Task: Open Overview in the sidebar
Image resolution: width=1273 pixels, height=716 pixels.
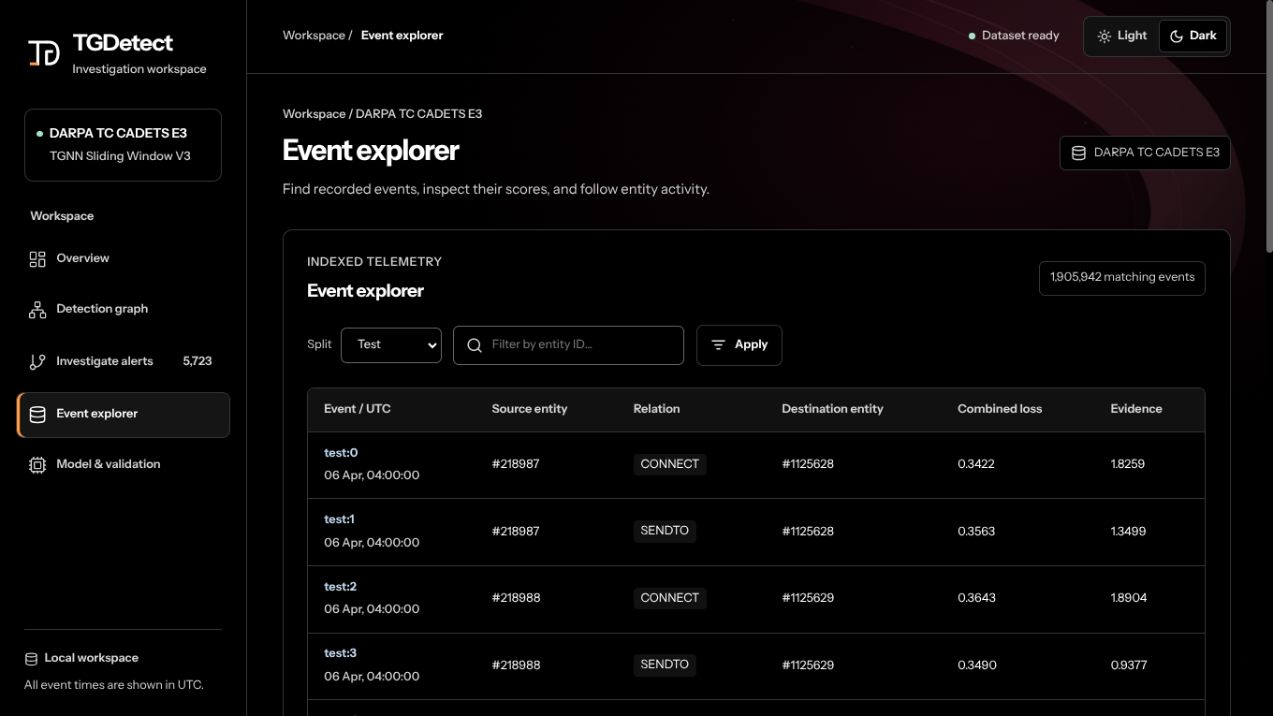Action: 123,259
